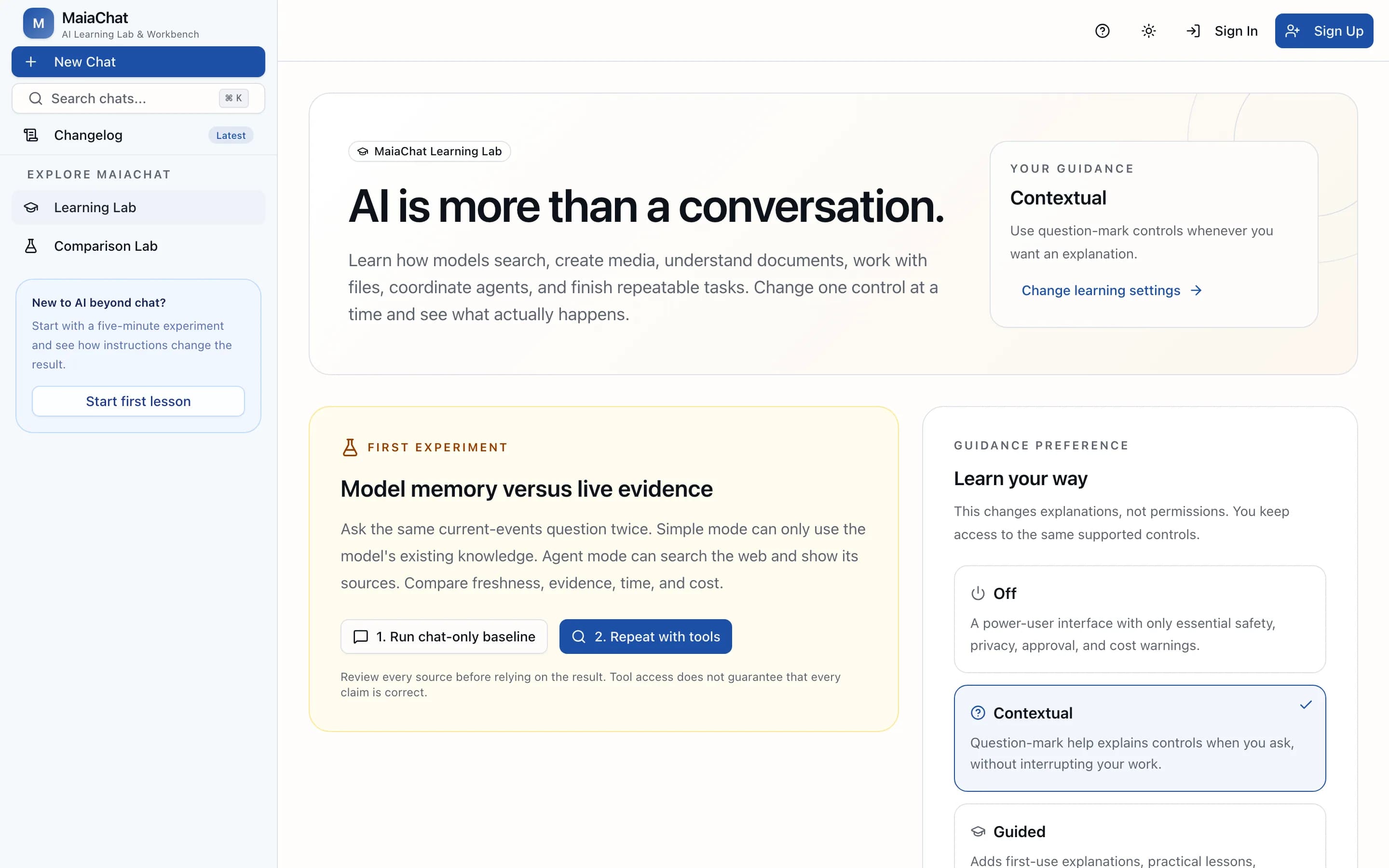
Task: Click the arrow next to Change learning settings
Action: tap(1196, 290)
